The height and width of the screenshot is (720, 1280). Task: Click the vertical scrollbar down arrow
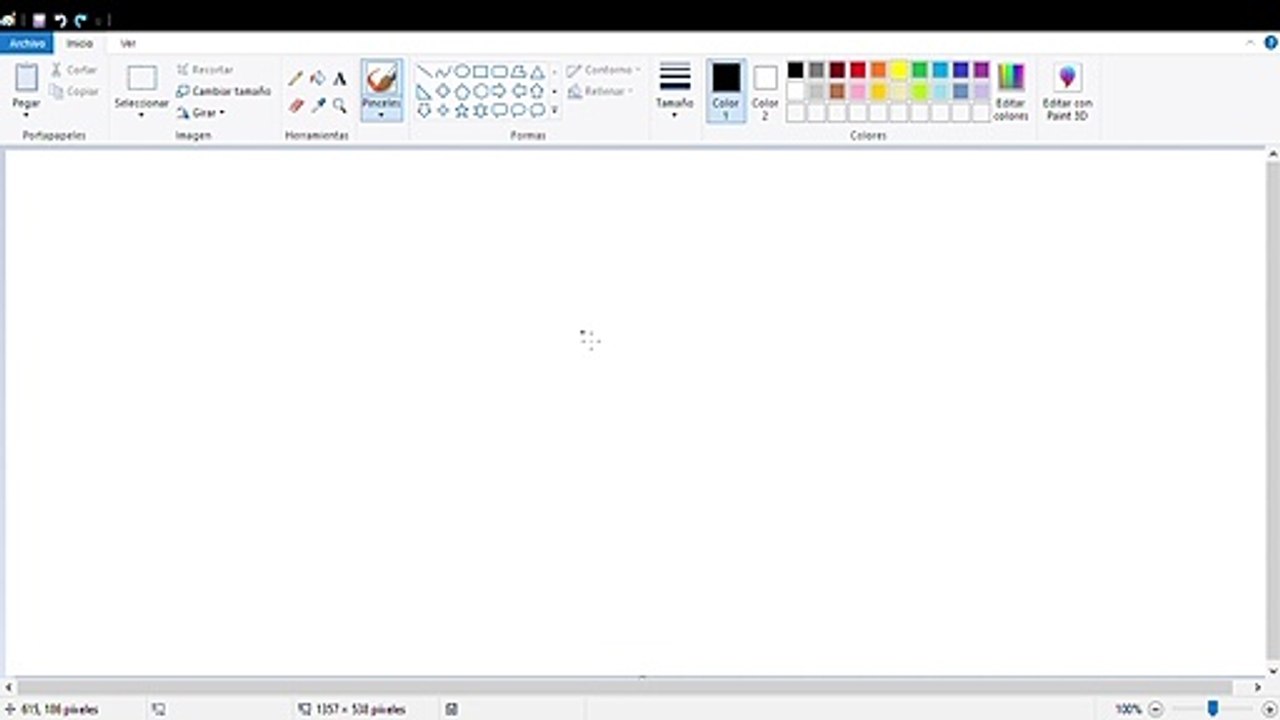tap(1272, 671)
